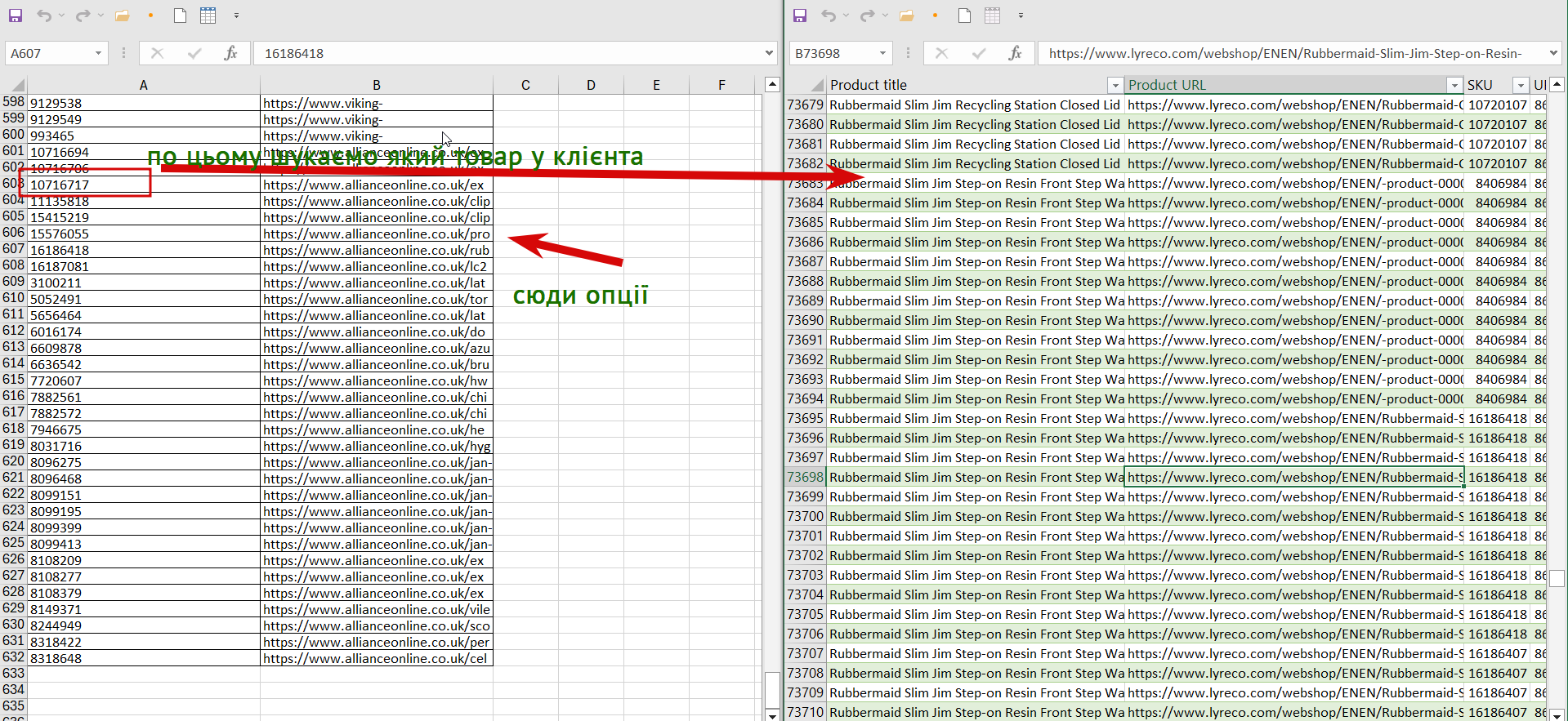Cancel entry X button in right formula bar

[941, 53]
